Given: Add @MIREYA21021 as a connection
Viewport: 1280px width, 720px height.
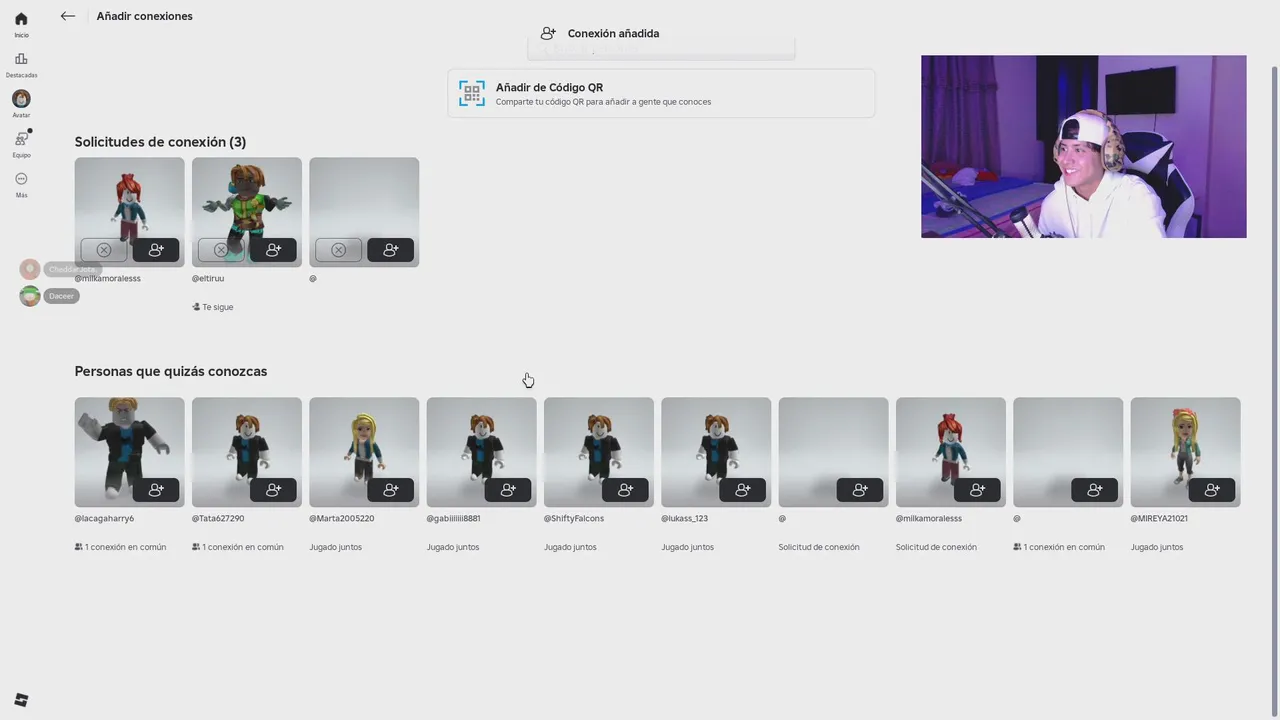Looking at the screenshot, I should click(x=1212, y=490).
